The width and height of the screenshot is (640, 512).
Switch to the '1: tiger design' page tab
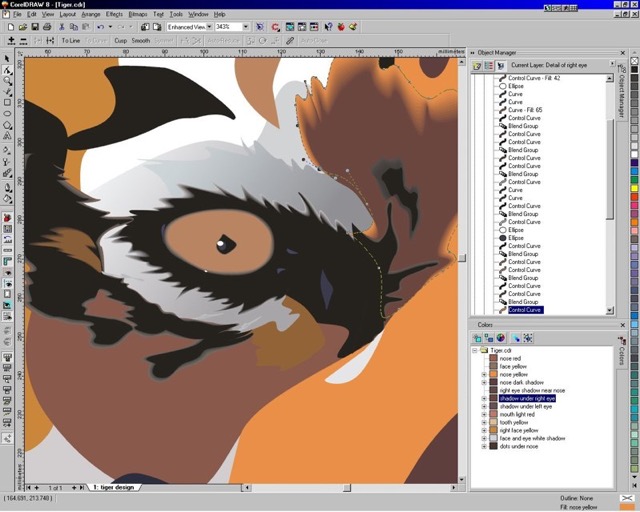pyautogui.click(x=113, y=488)
